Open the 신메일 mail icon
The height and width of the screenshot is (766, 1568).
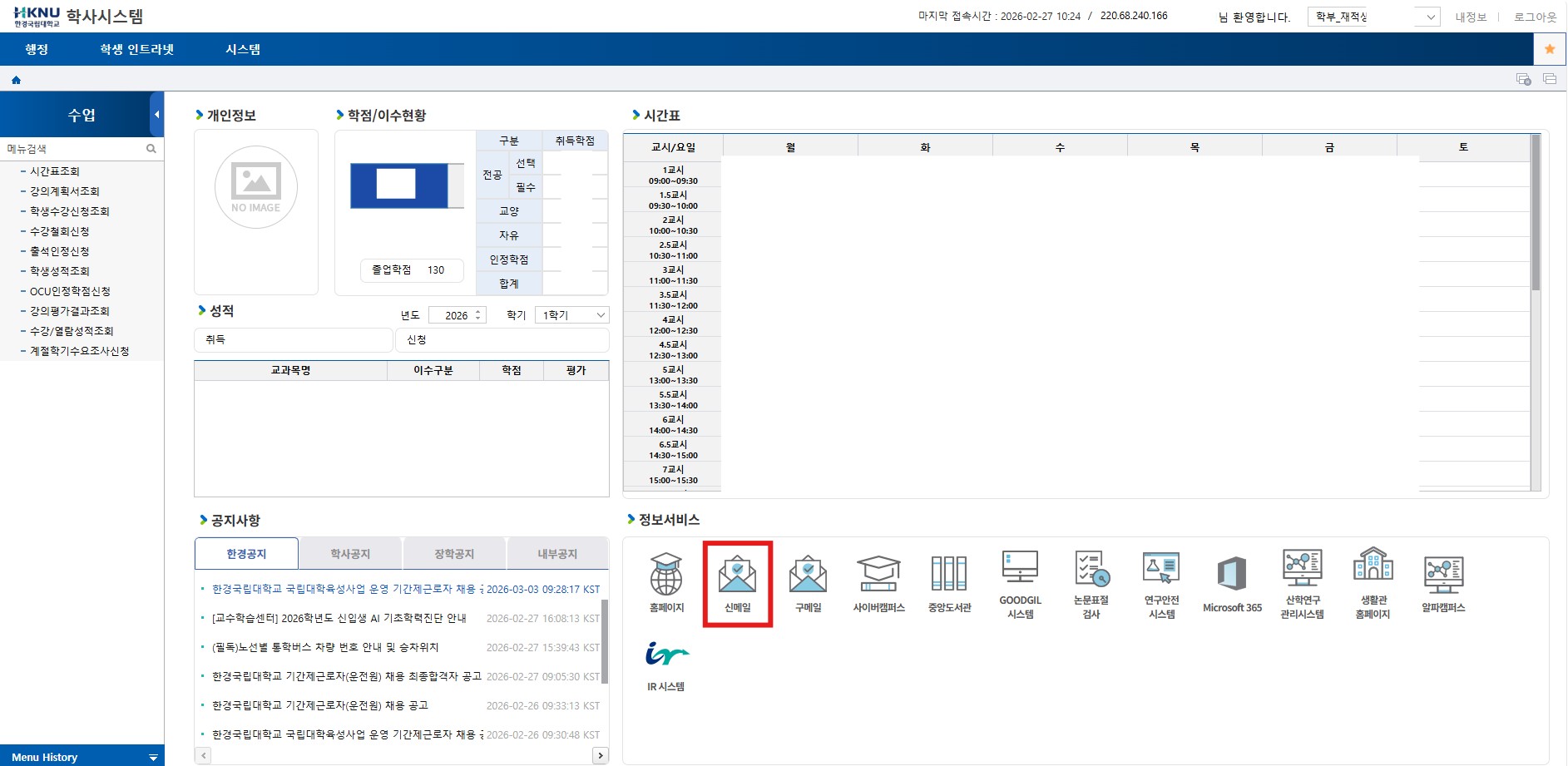(x=737, y=582)
